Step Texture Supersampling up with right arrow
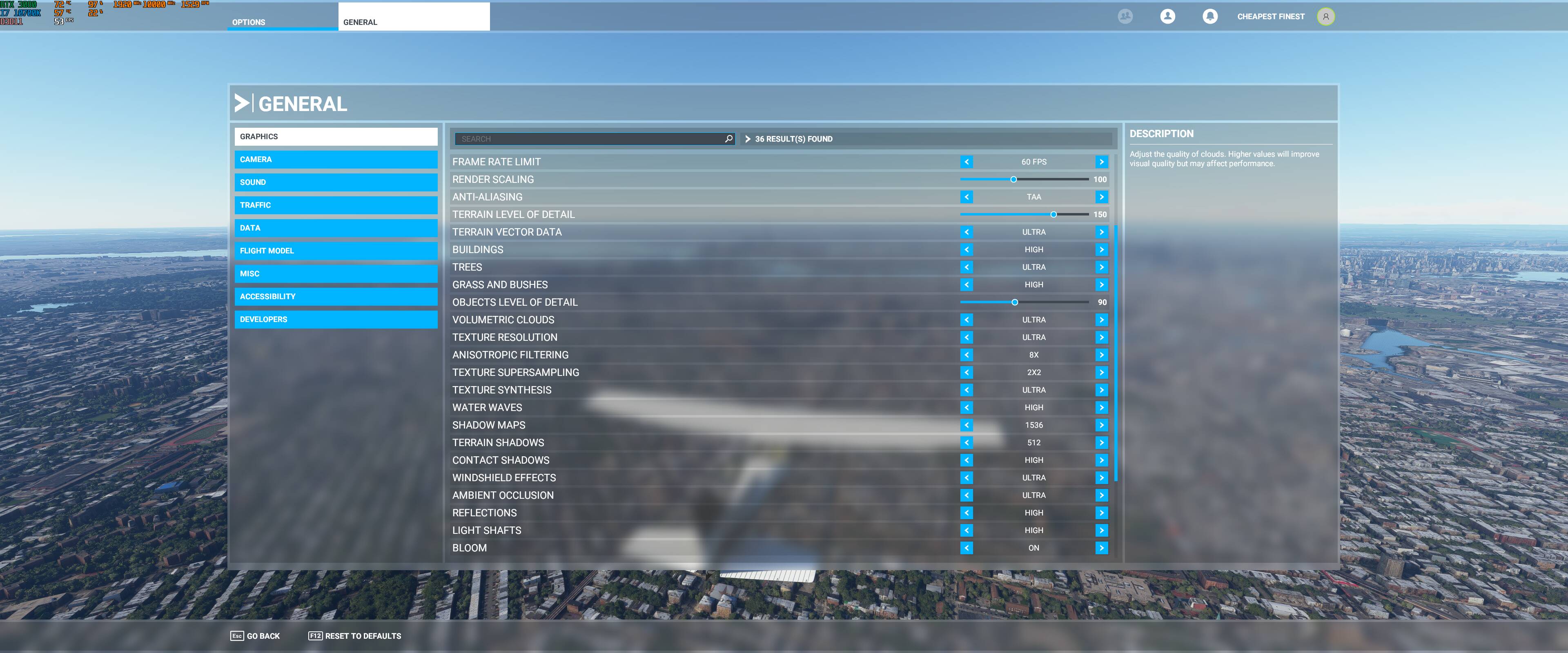 (1101, 373)
